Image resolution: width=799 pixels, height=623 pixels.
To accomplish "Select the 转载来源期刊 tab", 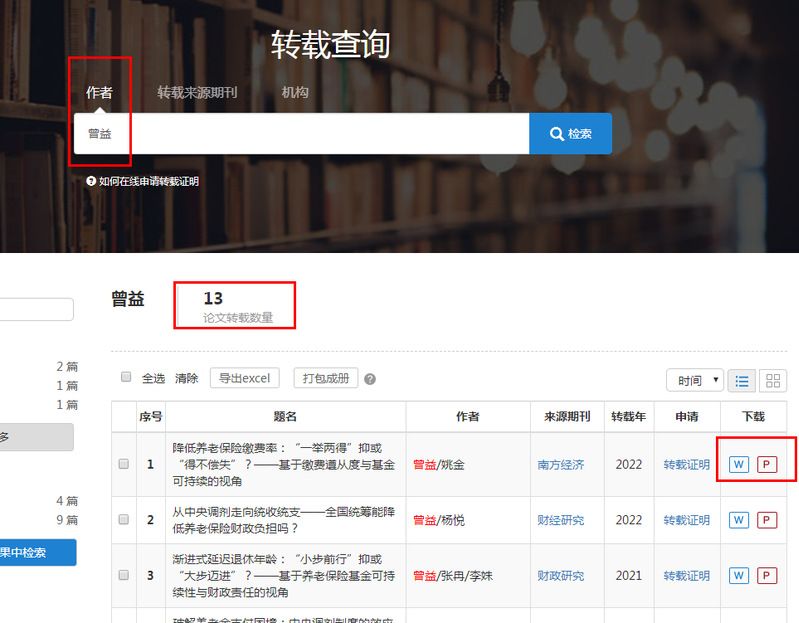I will [197, 92].
